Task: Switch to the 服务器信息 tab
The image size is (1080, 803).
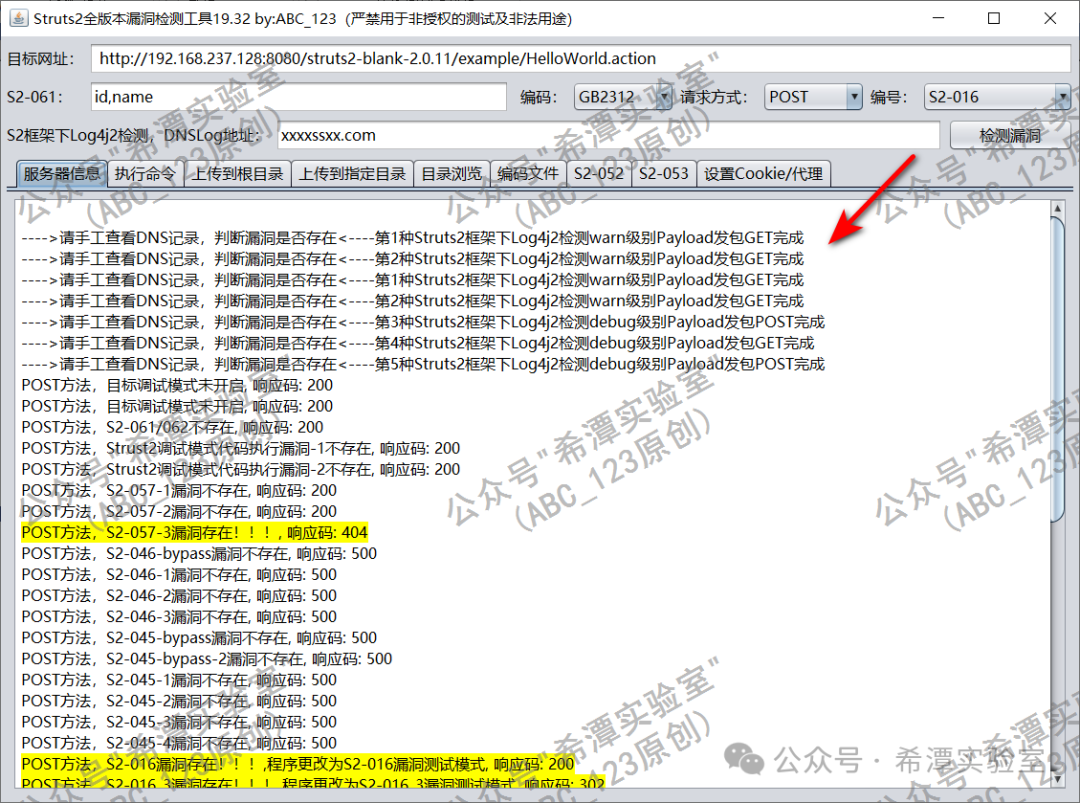Action: click(61, 174)
